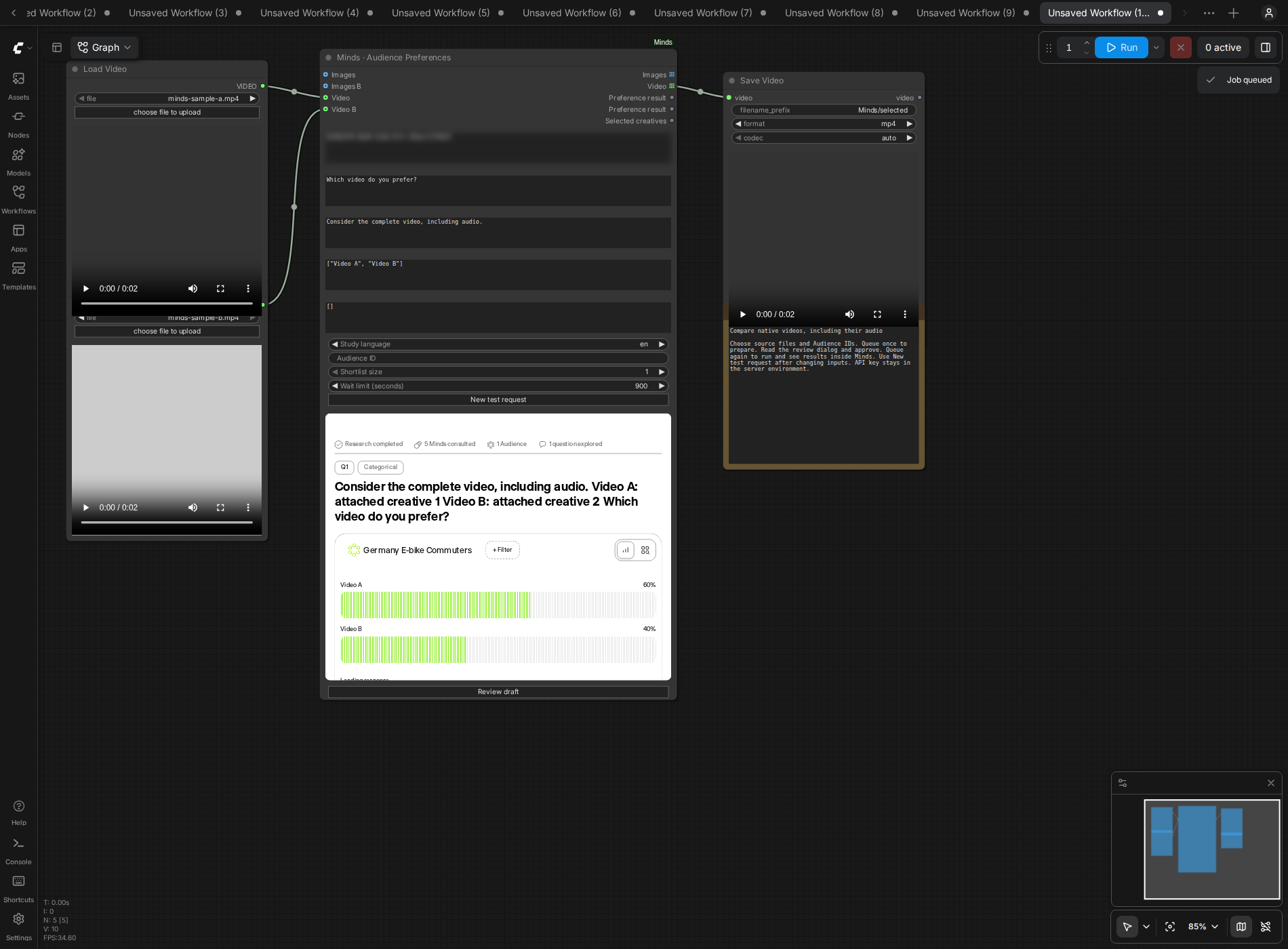This screenshot has width=1288, height=949.
Task: Expand the zoom level 85% dropdown
Action: (1204, 927)
